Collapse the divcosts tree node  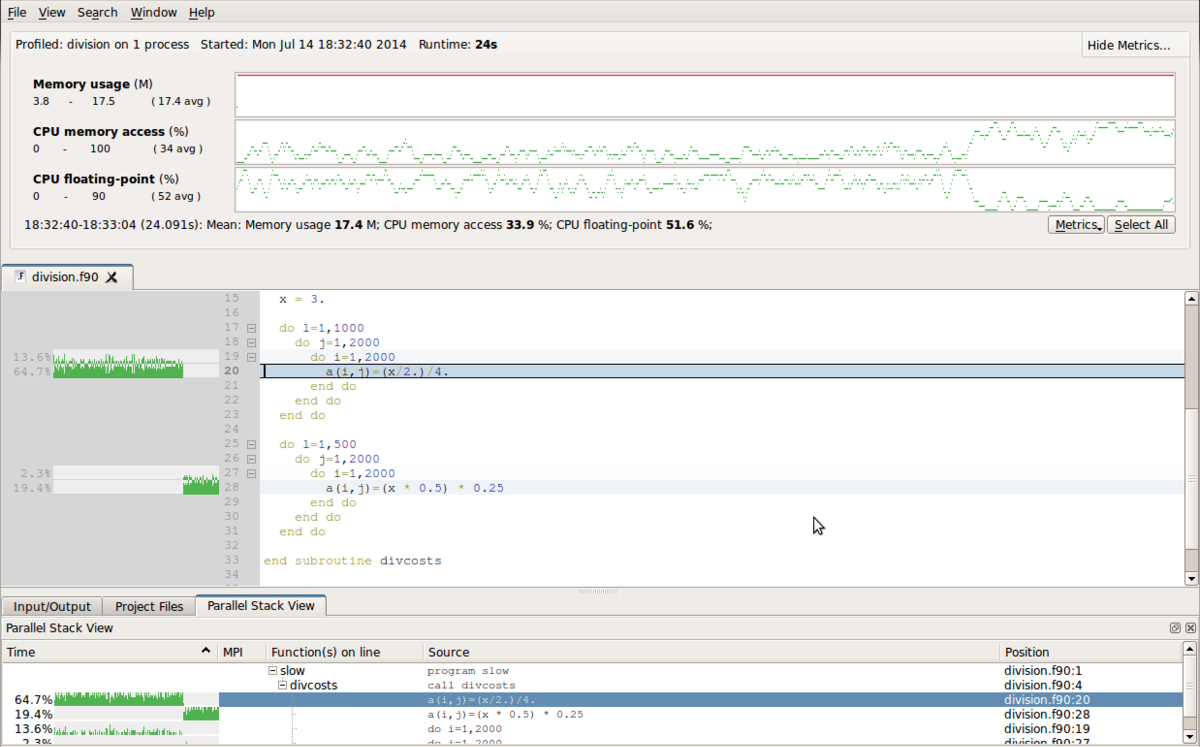point(282,685)
